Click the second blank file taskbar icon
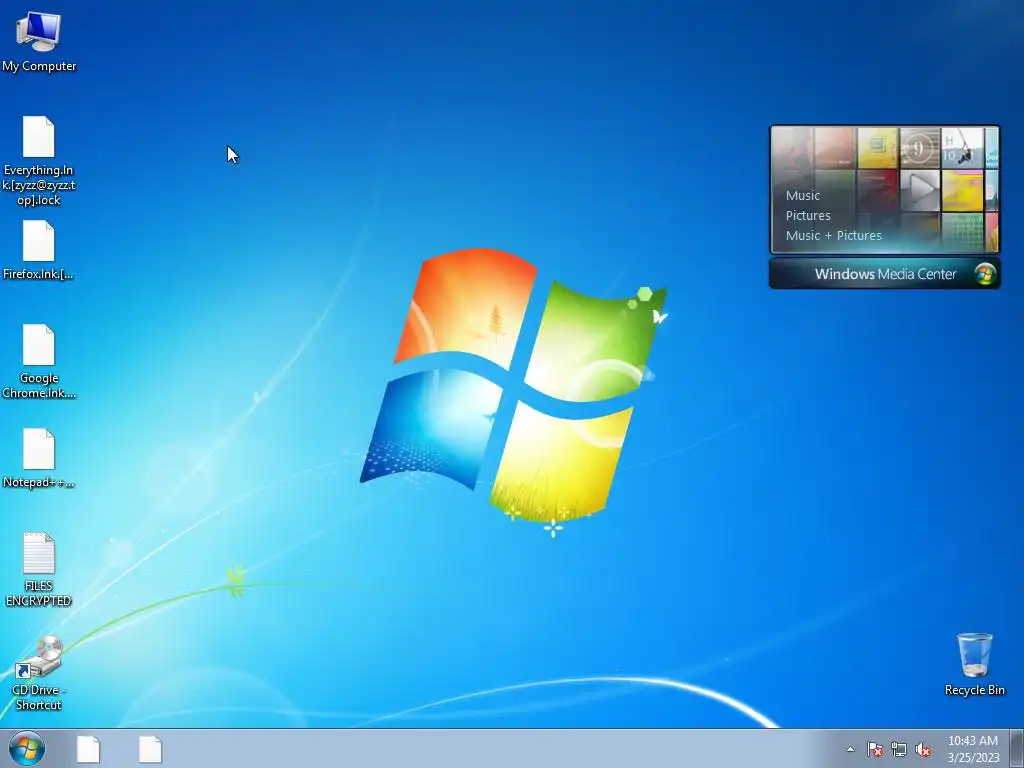The height and width of the screenshot is (768, 1024). [150, 749]
